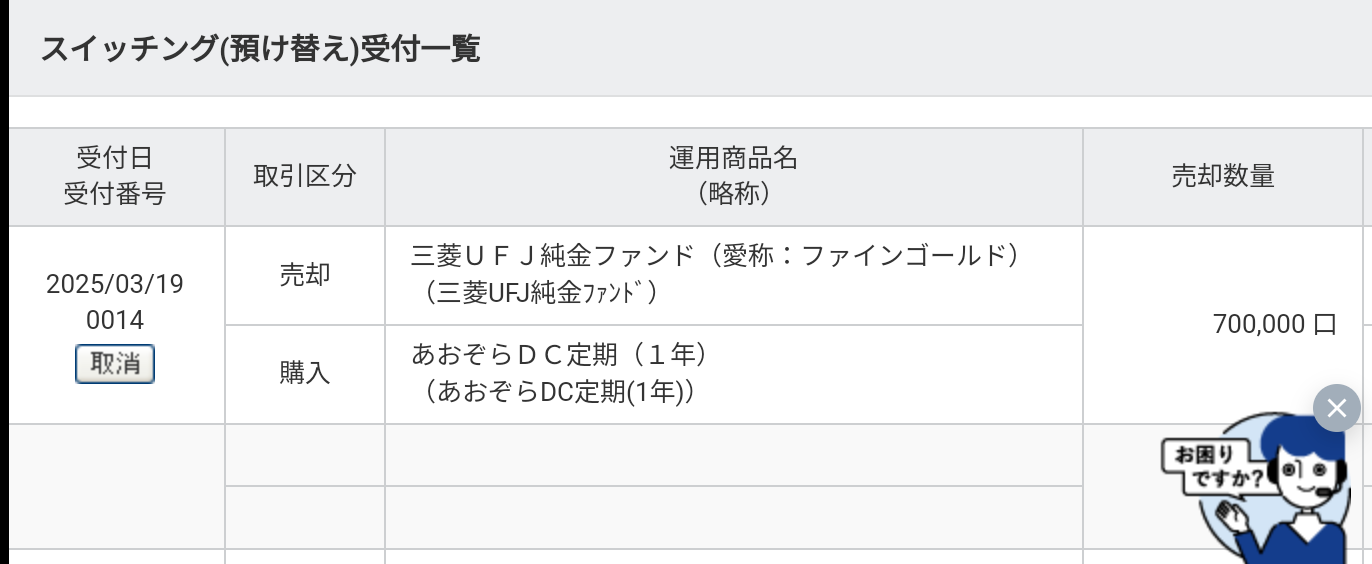1372x564 pixels.
Task: Open the お困りですか support assistant
Action: click(x=1266, y=487)
